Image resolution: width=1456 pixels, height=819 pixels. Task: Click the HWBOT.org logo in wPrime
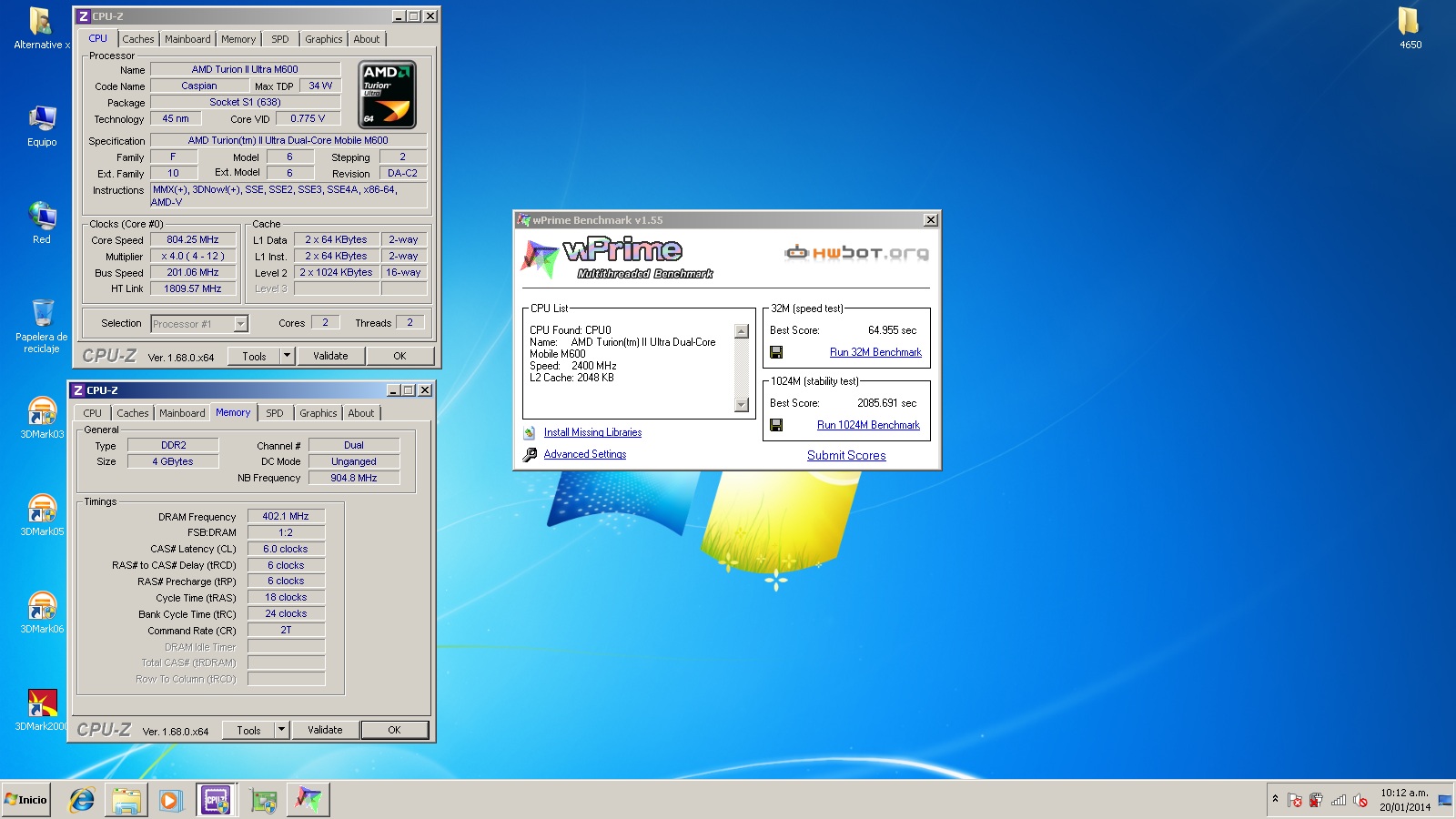[x=856, y=252]
